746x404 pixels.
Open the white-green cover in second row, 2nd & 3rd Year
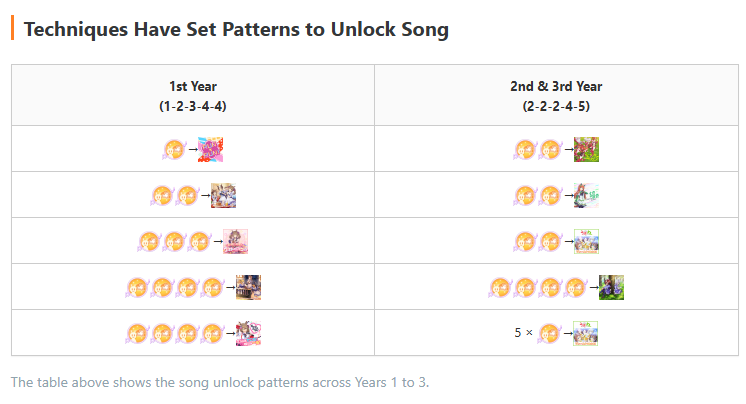tap(586, 196)
